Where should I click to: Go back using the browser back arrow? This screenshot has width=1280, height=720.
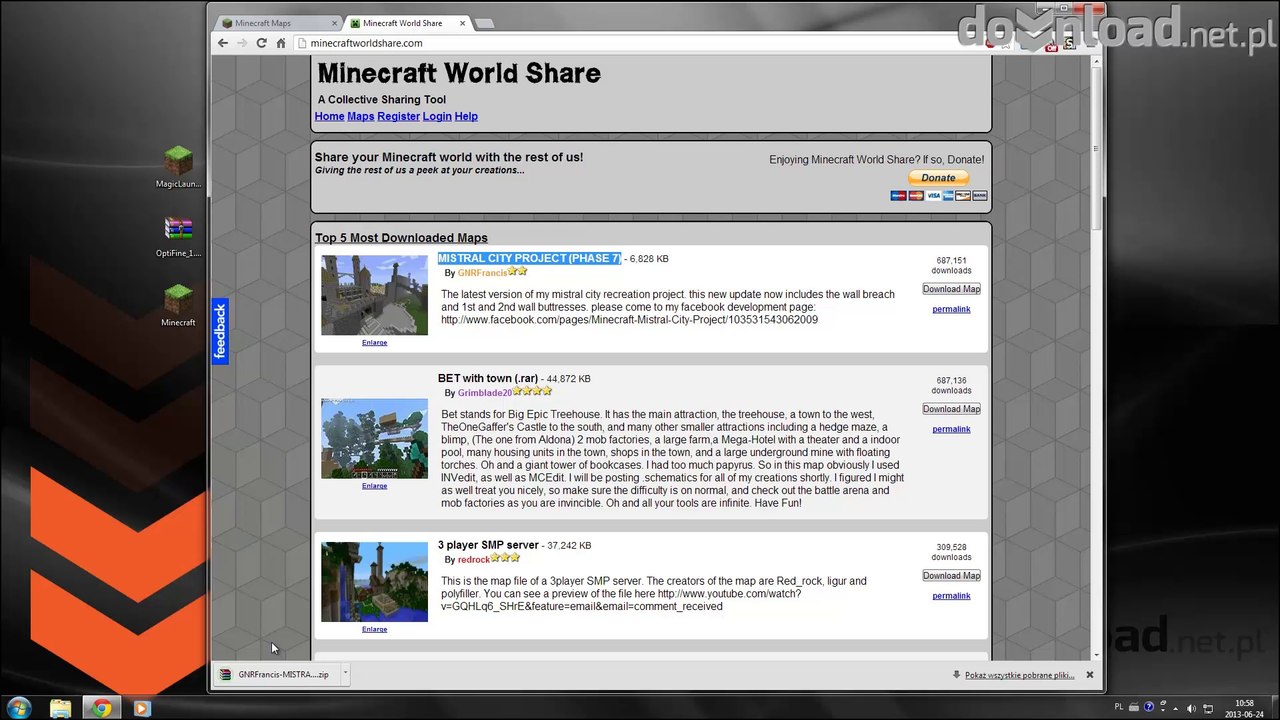223,43
